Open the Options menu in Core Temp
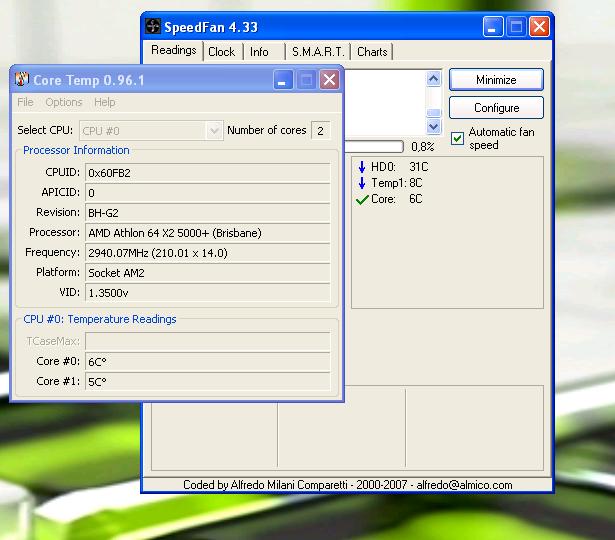615x540 pixels. (64, 102)
